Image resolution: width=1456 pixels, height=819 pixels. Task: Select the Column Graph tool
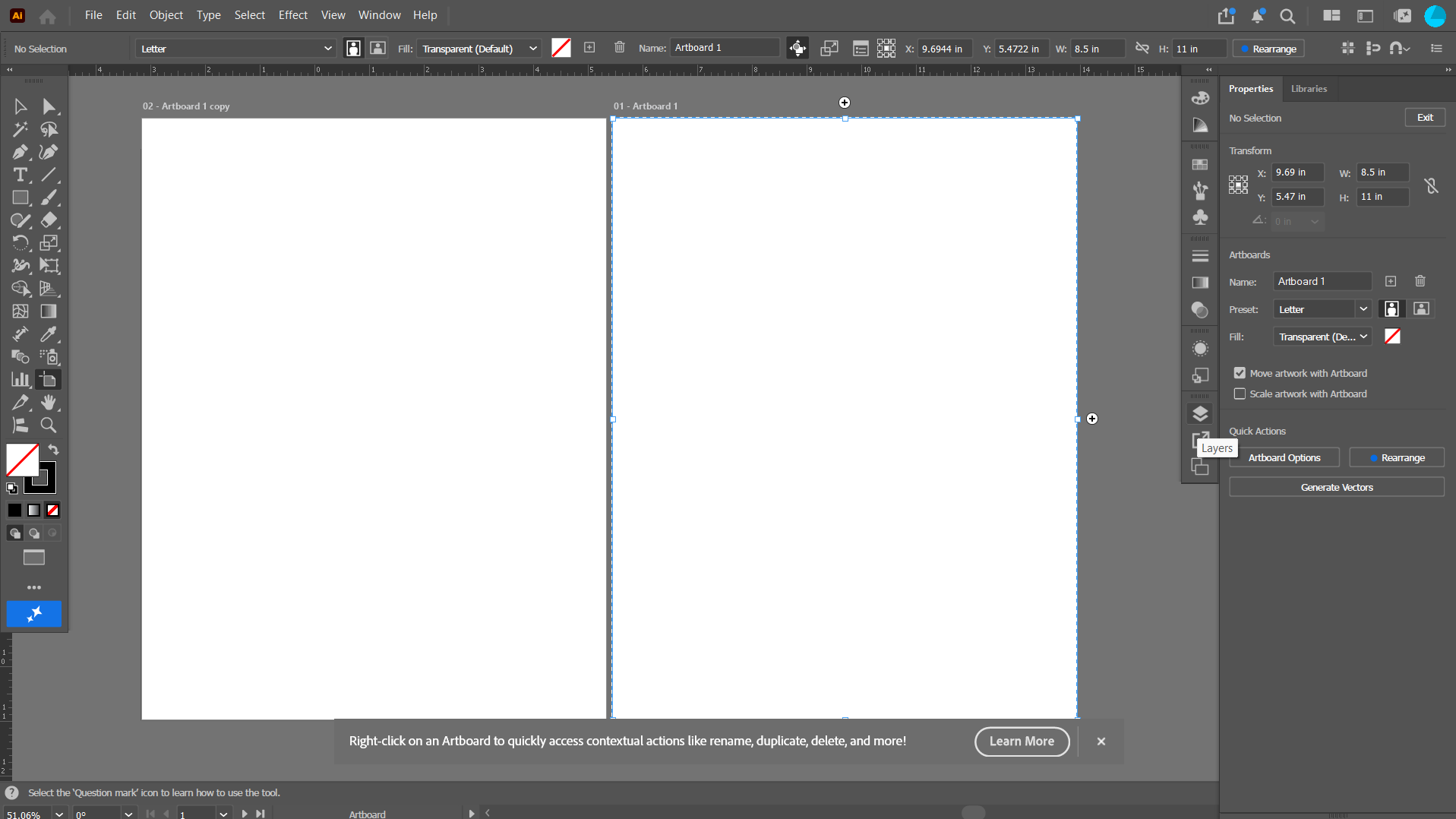tap(21, 380)
